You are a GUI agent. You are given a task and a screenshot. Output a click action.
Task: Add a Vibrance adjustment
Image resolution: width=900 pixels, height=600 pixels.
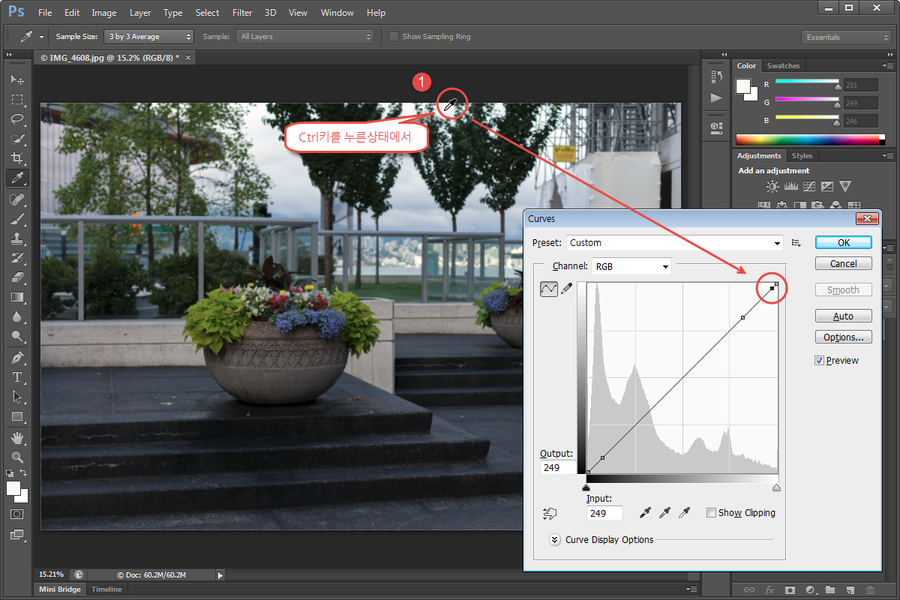[845, 187]
